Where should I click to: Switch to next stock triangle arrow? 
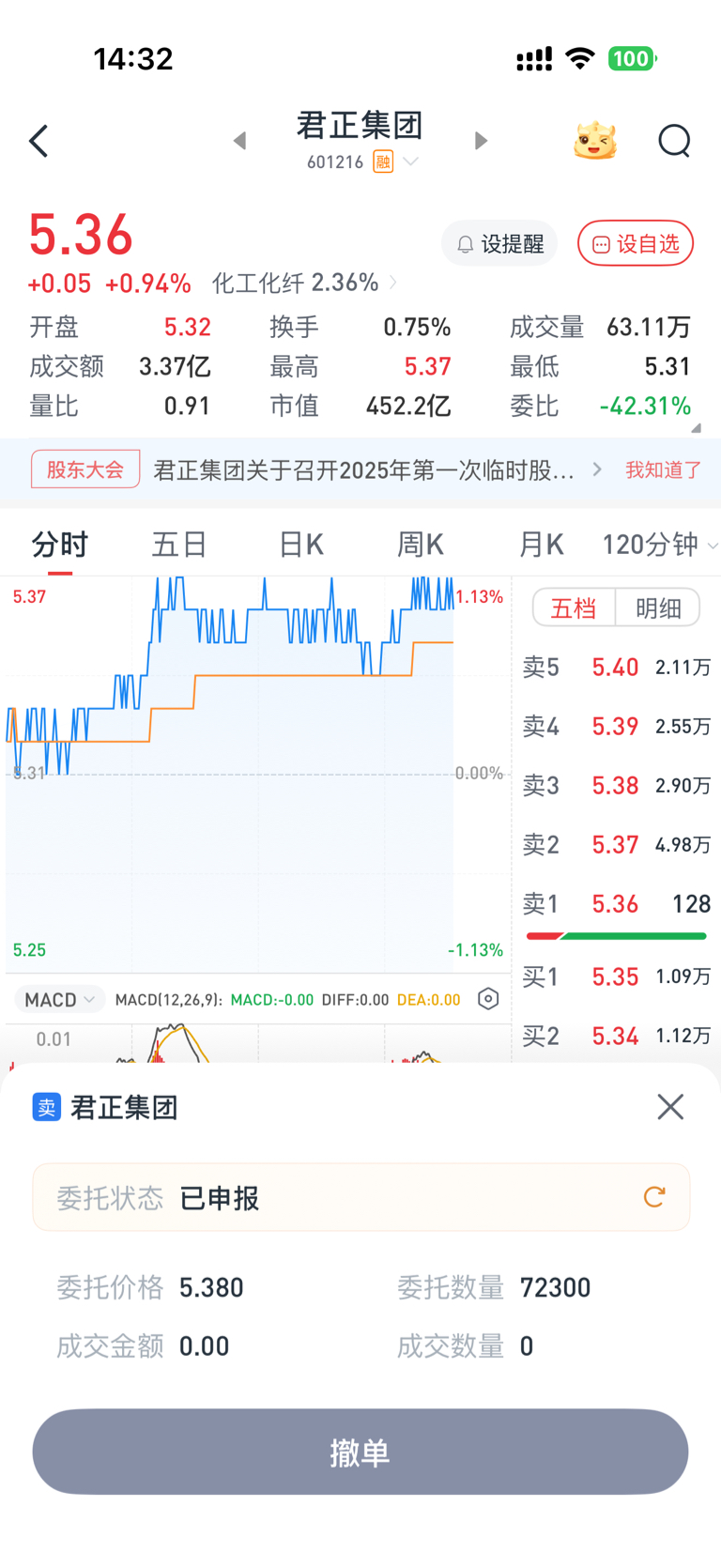pyautogui.click(x=481, y=141)
